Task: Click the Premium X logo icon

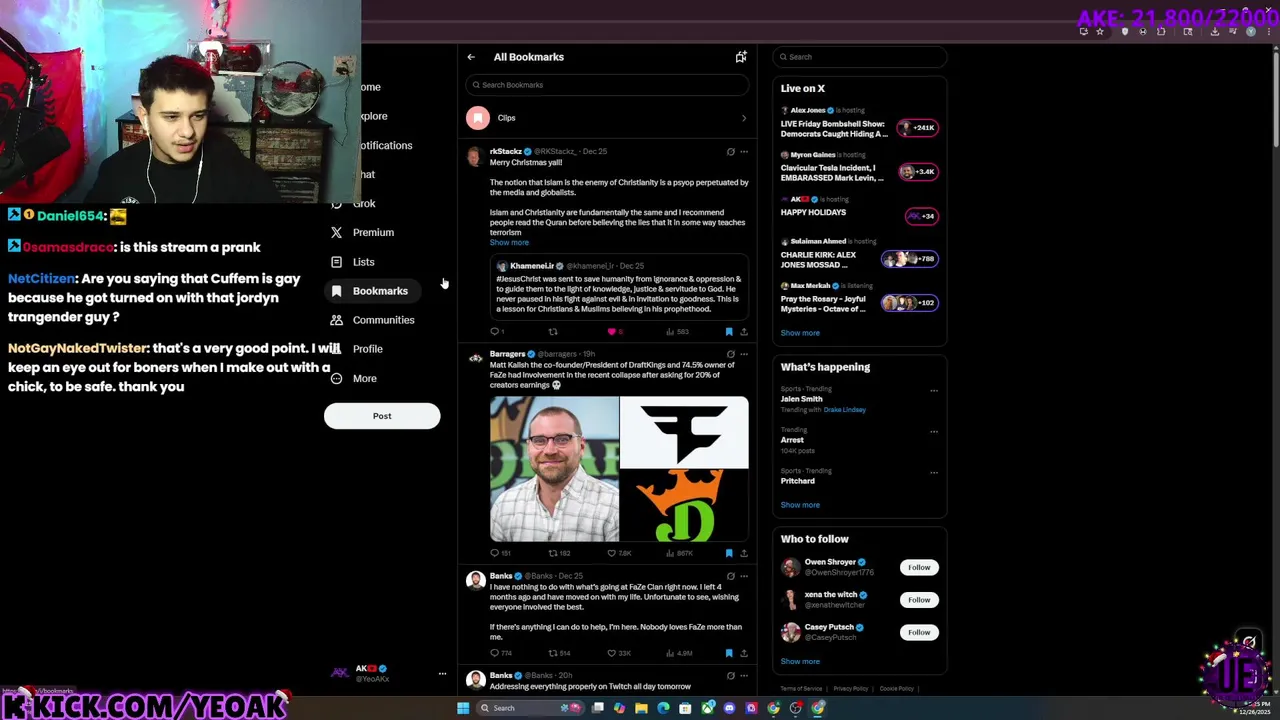Action: [337, 232]
